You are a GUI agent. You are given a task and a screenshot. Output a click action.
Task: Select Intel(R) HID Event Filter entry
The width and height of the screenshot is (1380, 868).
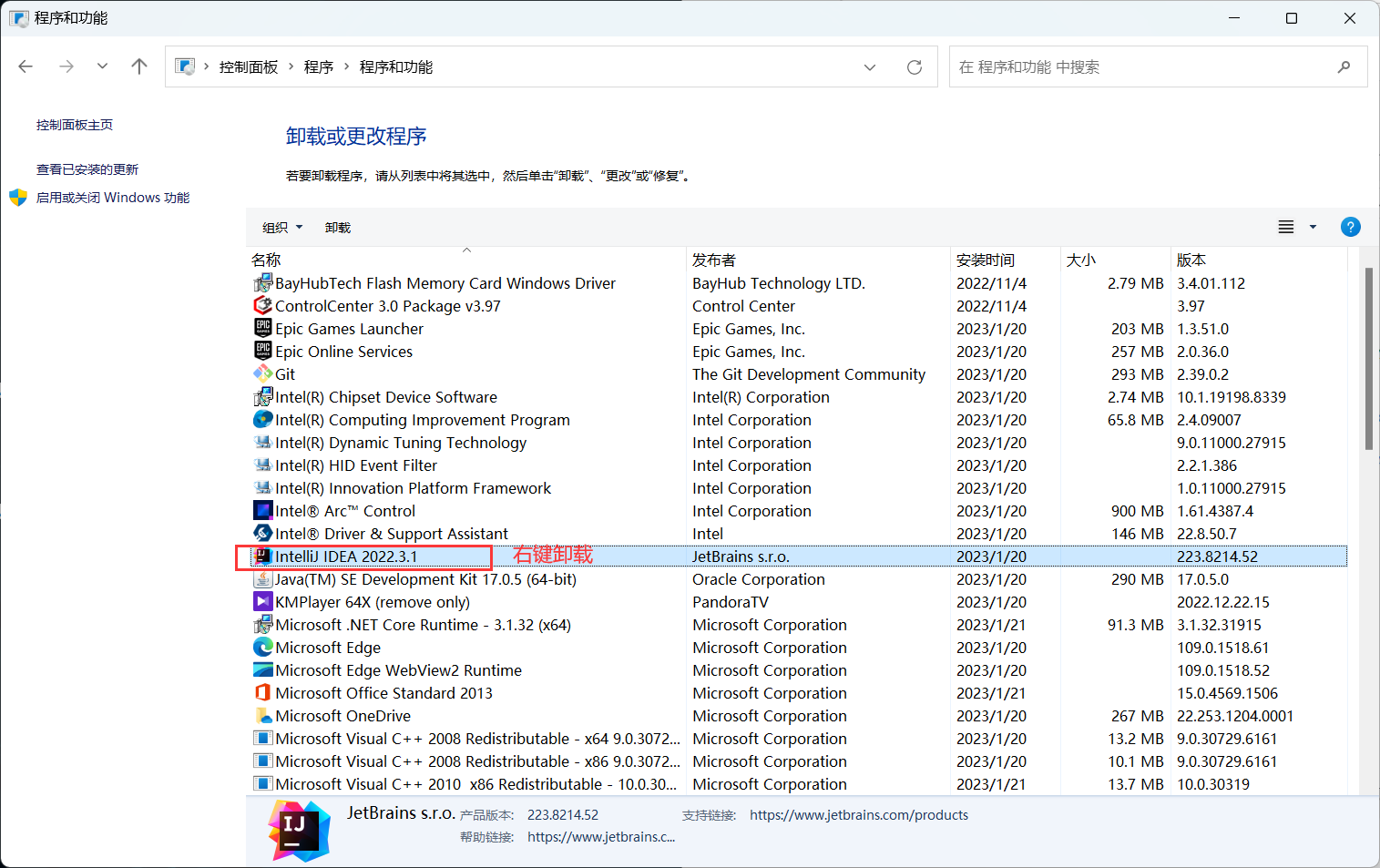coord(356,465)
